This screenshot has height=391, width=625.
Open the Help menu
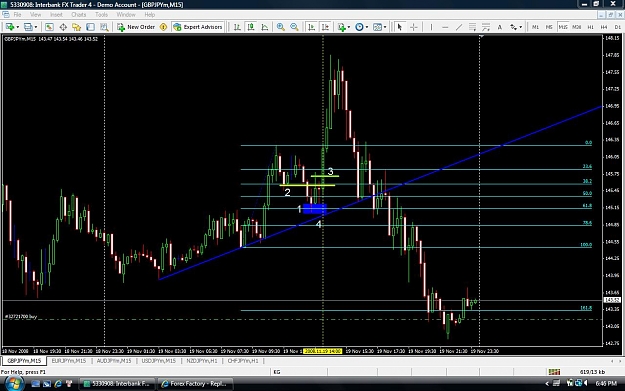[149, 14]
